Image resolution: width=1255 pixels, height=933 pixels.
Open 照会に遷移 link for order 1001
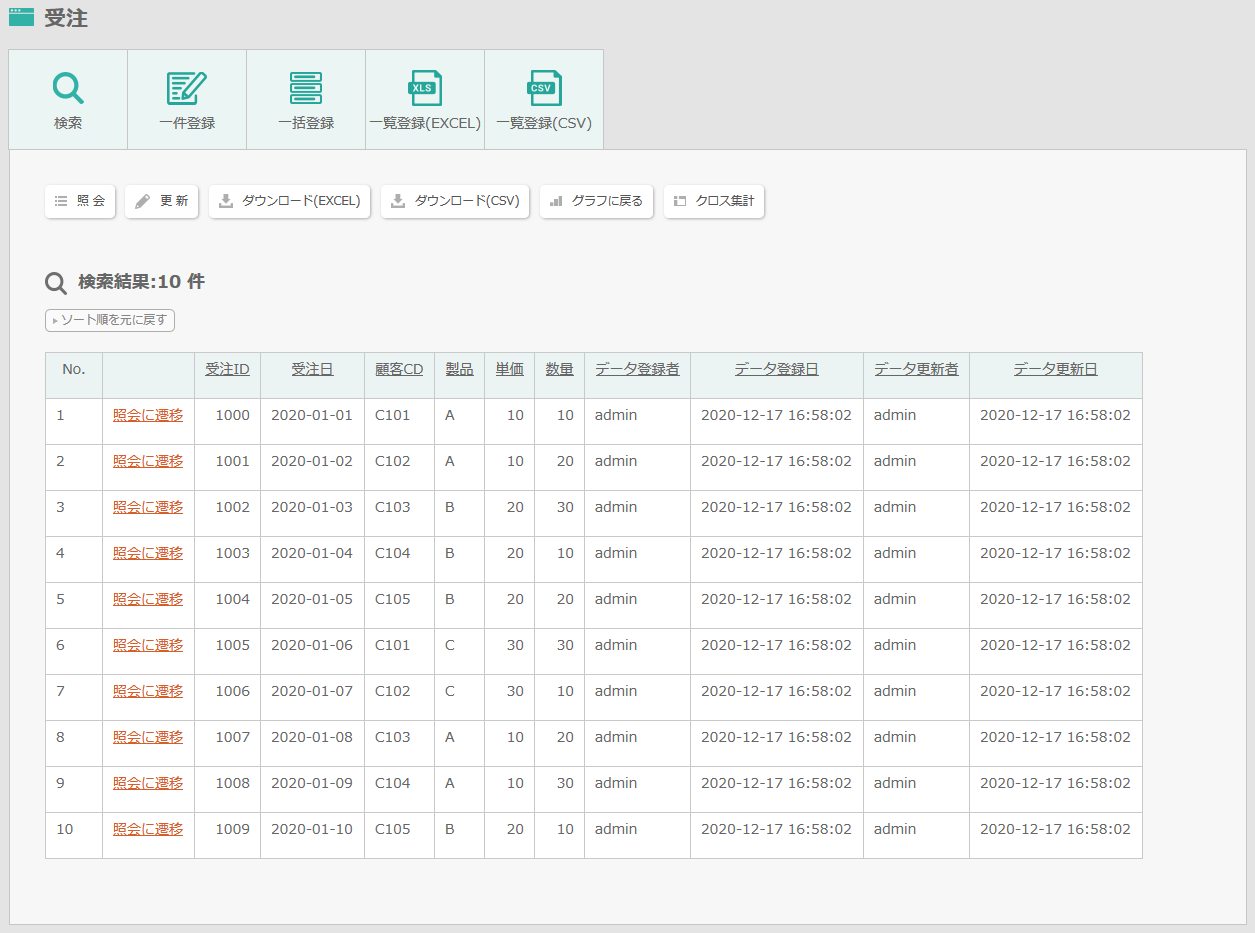tap(148, 461)
